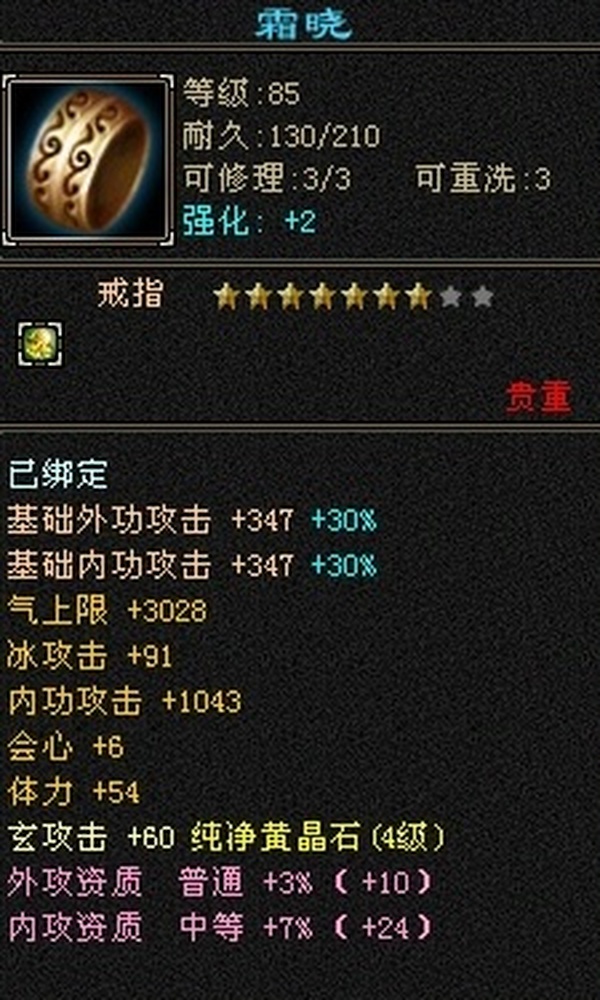The width and height of the screenshot is (600, 1000).
Task: Click the 可重洗:3 text
Action: pyautogui.click(x=483, y=180)
